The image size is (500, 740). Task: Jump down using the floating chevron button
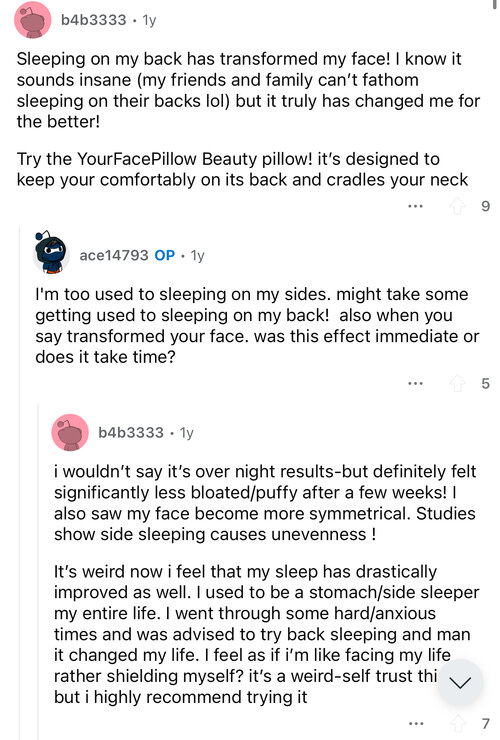click(460, 682)
